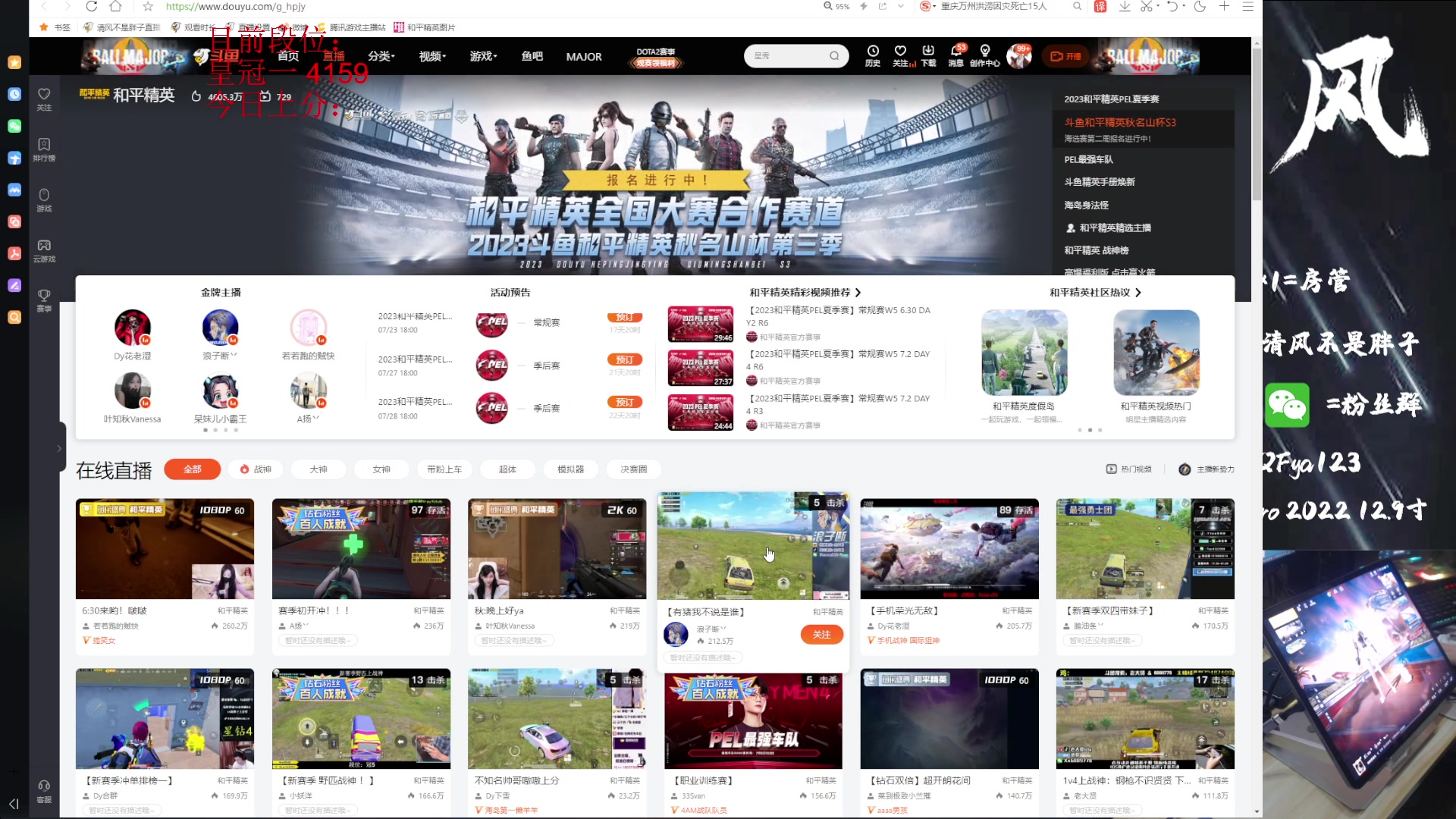
Task: Open the PEL最强车队 link
Action: (1088, 159)
